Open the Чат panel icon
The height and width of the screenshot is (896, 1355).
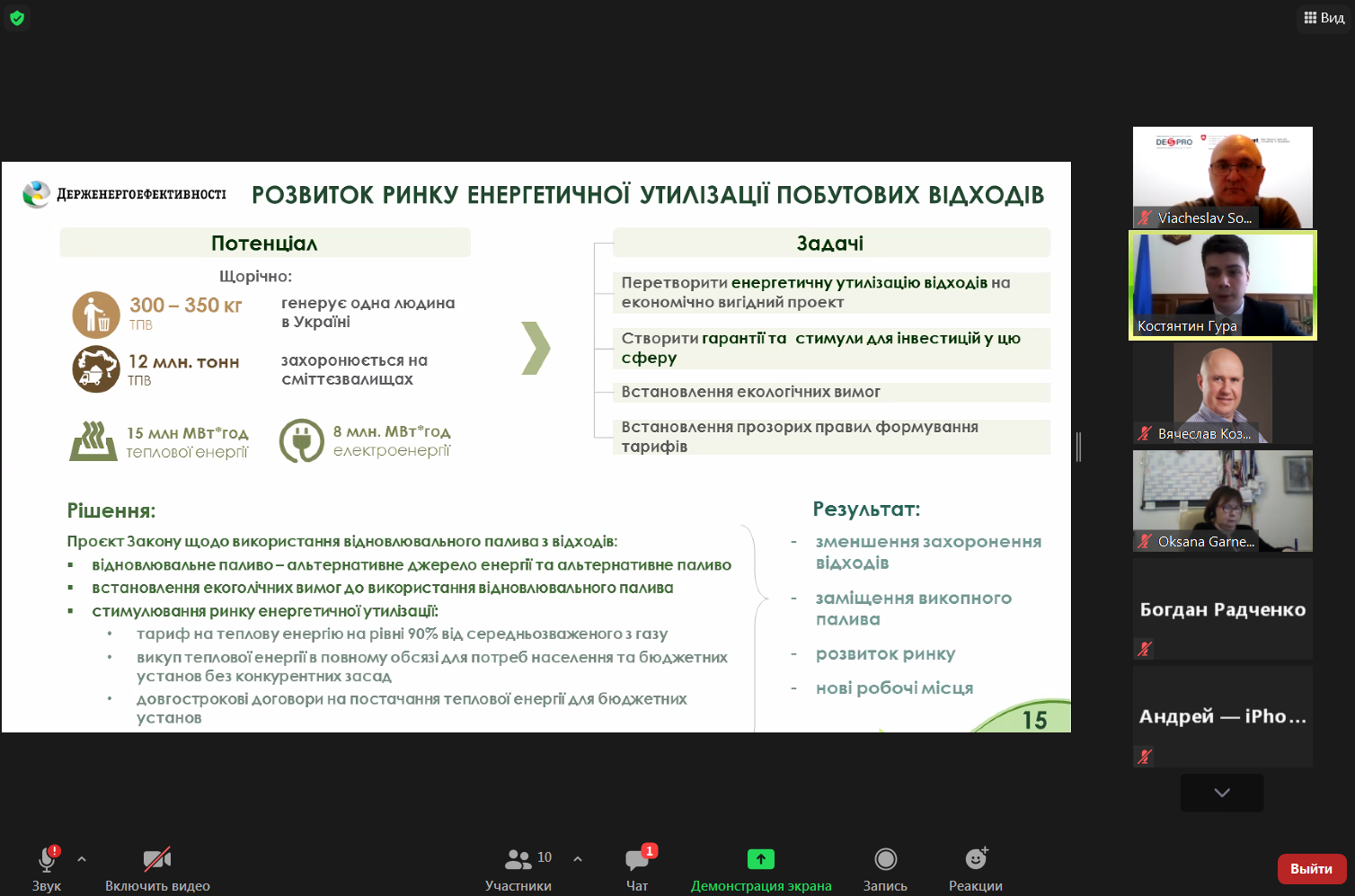pos(637,860)
